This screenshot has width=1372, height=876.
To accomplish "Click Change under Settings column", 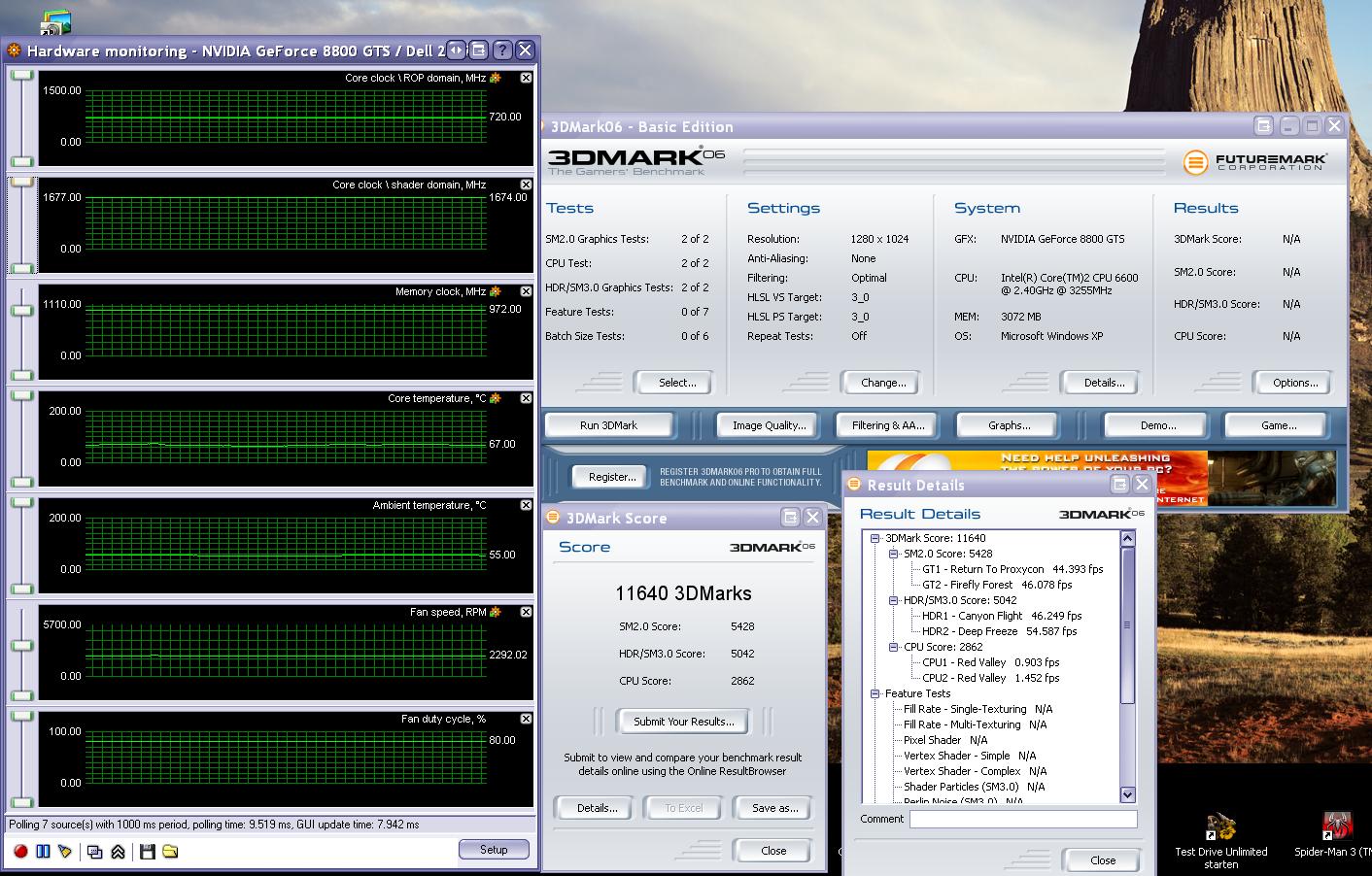I will click(883, 383).
